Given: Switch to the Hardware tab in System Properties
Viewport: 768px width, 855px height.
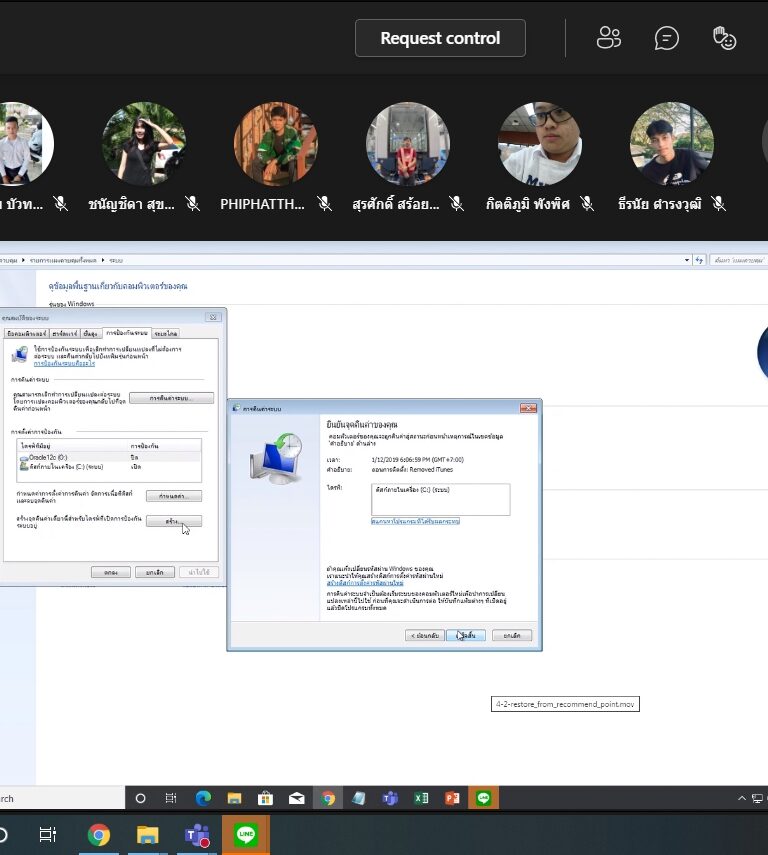Looking at the screenshot, I should (65, 333).
